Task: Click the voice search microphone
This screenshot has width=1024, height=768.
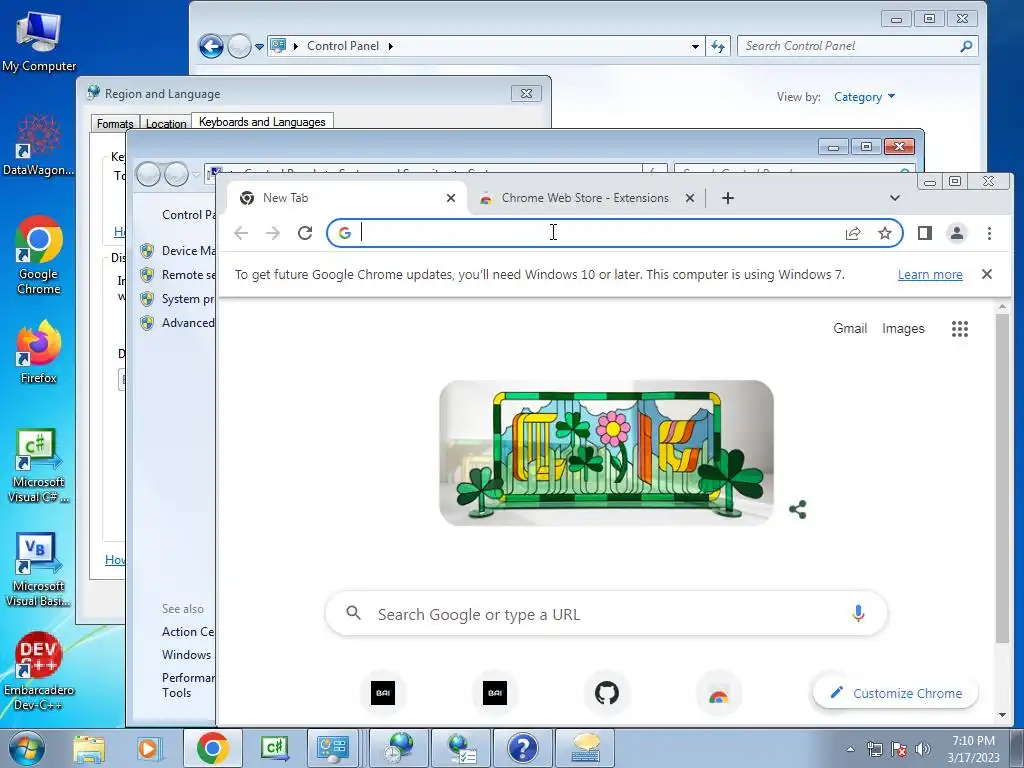Action: 858,613
